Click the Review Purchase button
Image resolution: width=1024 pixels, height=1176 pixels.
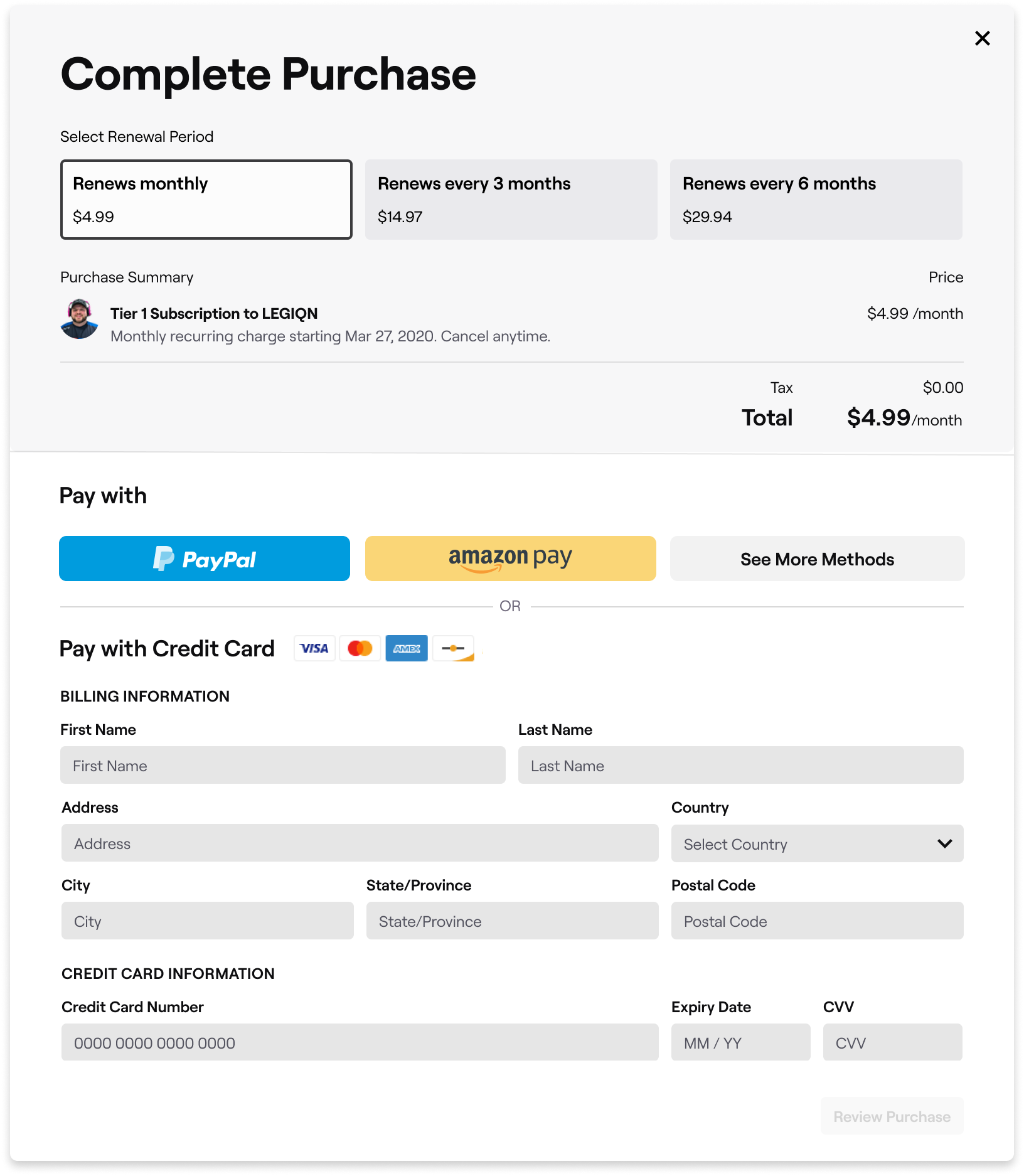(892, 1116)
